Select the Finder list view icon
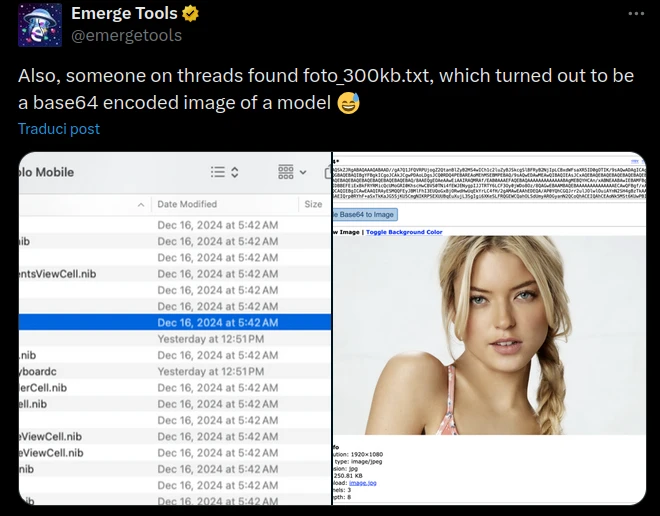 (218, 172)
